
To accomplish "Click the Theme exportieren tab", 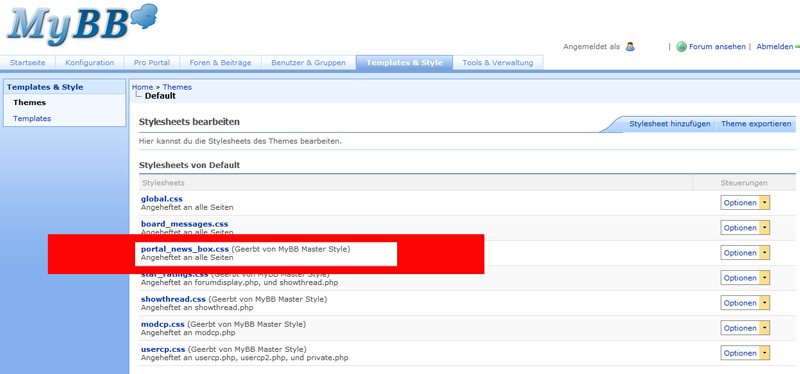I will [756, 124].
